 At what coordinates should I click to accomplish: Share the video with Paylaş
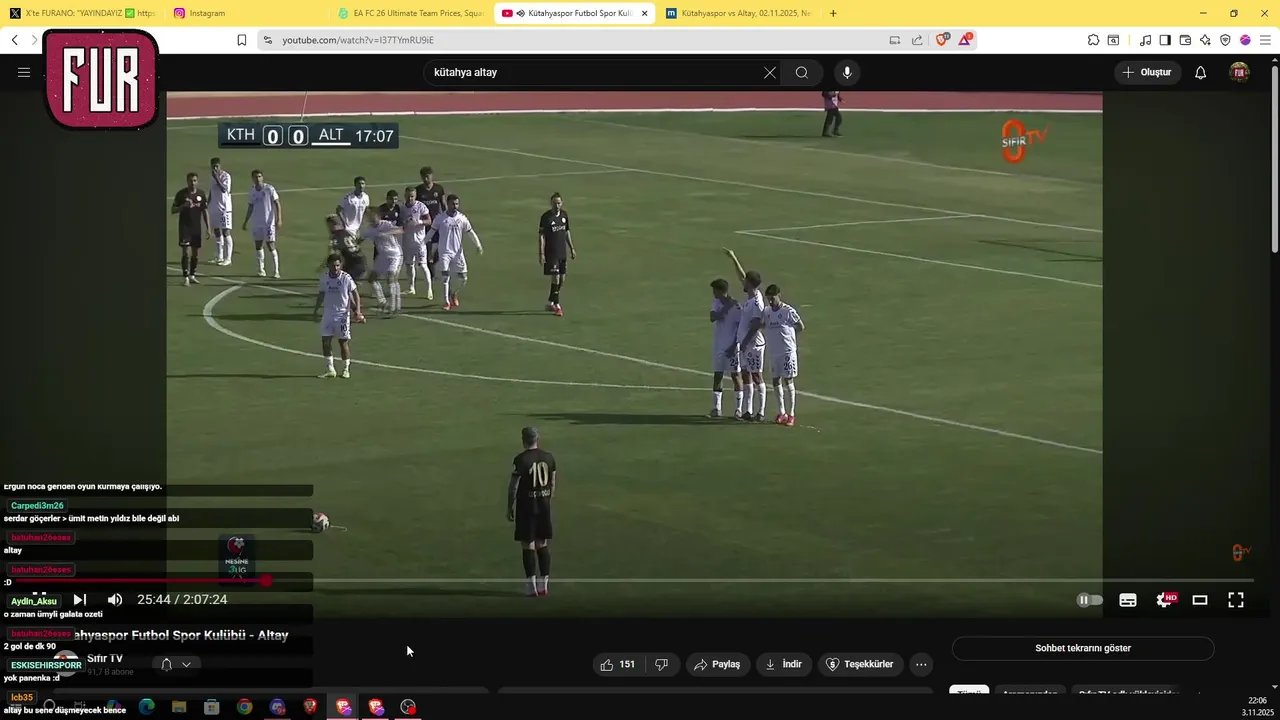717,664
